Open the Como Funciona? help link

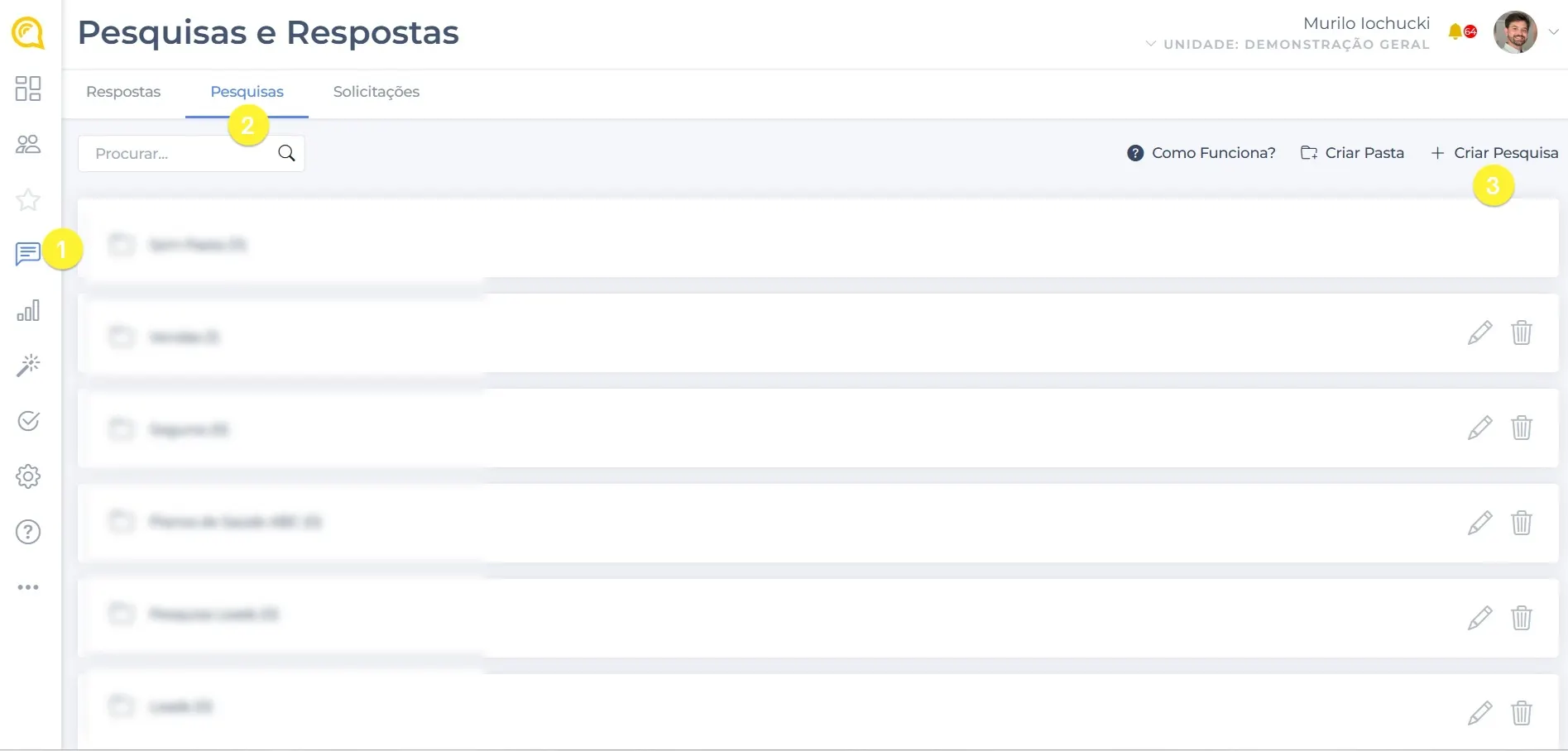pyautogui.click(x=1201, y=153)
